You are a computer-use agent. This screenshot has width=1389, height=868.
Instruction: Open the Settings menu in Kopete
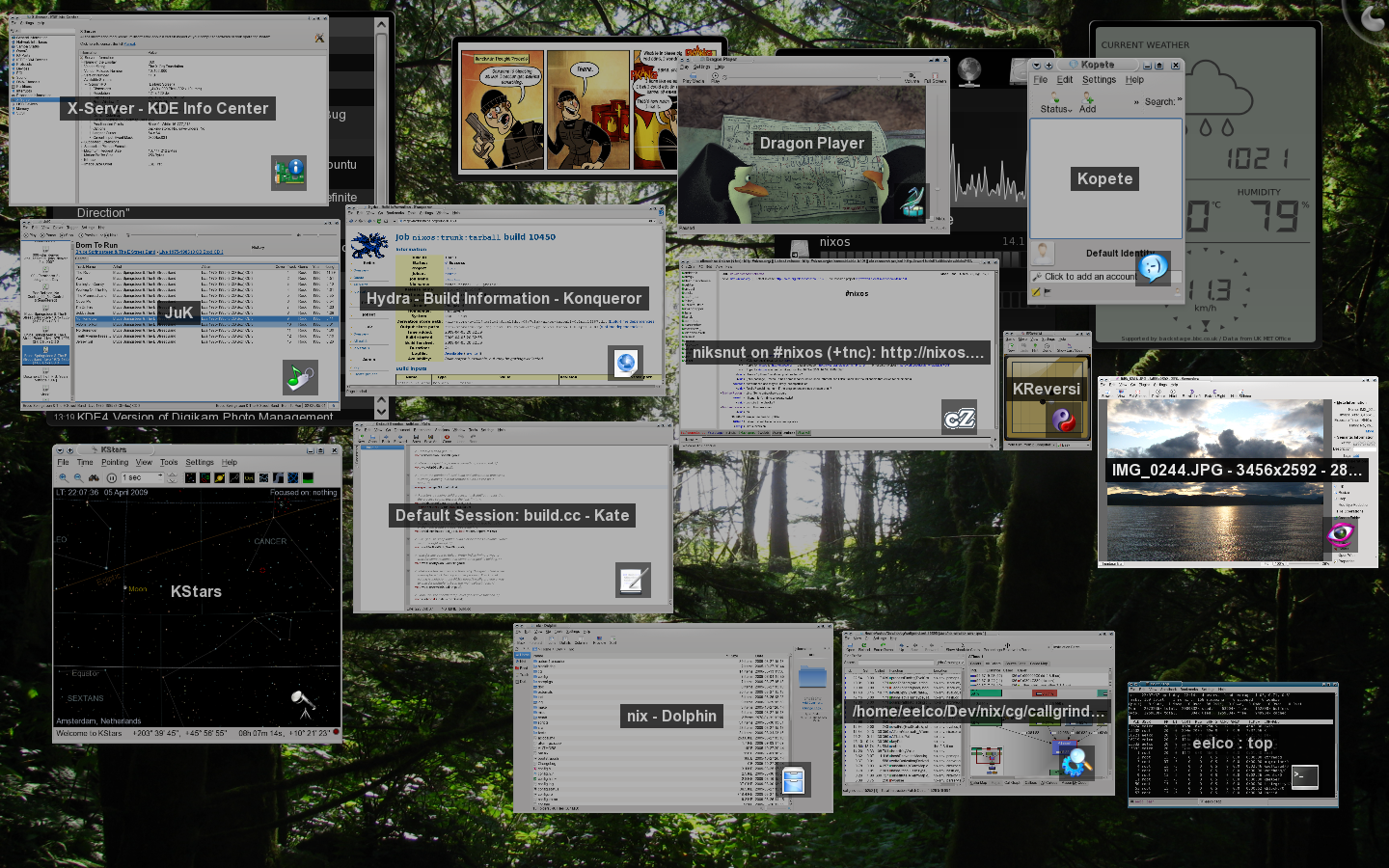pyautogui.click(x=1099, y=80)
